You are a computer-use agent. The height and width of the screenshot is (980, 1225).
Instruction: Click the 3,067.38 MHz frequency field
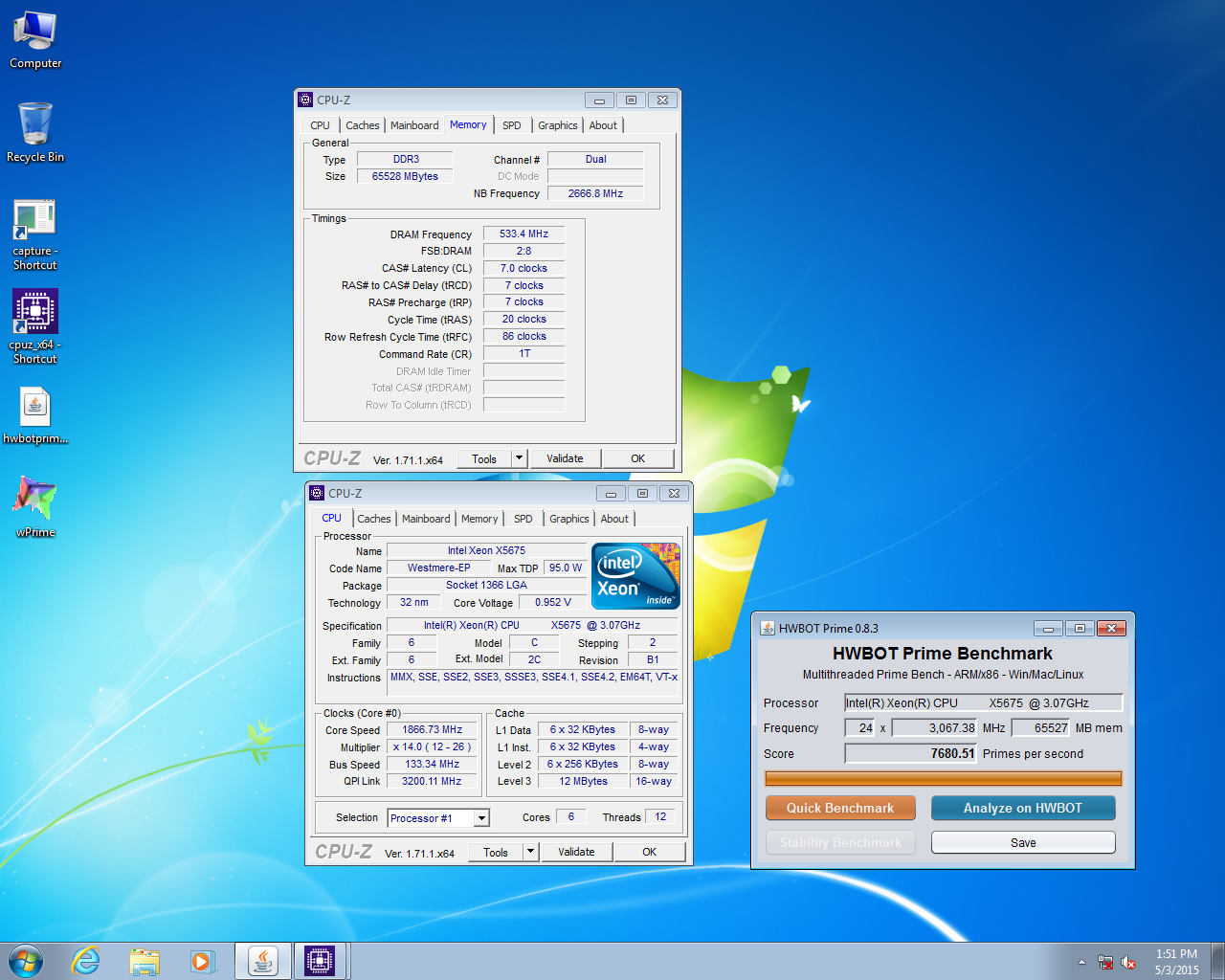[934, 728]
